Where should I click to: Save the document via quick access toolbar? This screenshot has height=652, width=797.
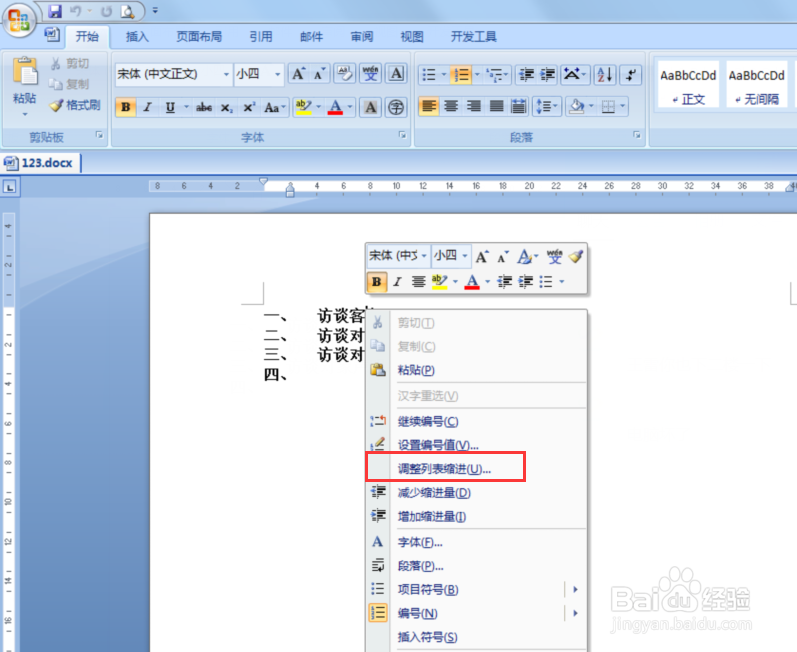55,11
